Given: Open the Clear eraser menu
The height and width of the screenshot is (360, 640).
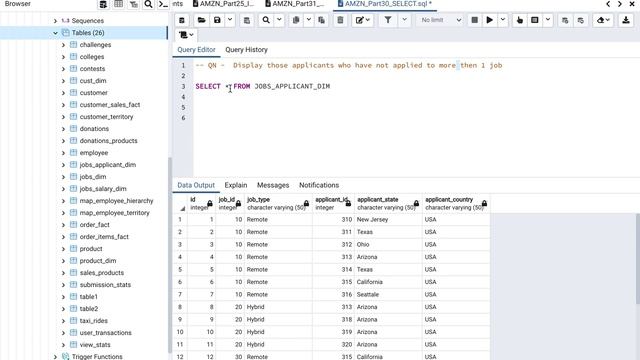Looking at the screenshot, I should (603, 20).
